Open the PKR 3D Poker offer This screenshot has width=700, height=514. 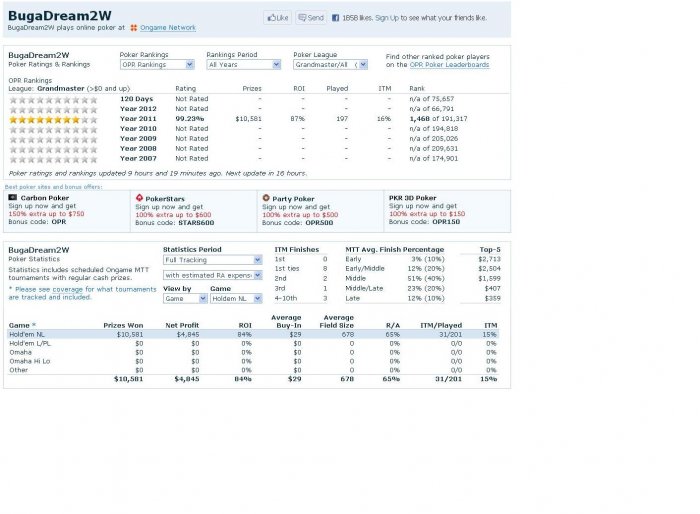click(x=447, y=211)
